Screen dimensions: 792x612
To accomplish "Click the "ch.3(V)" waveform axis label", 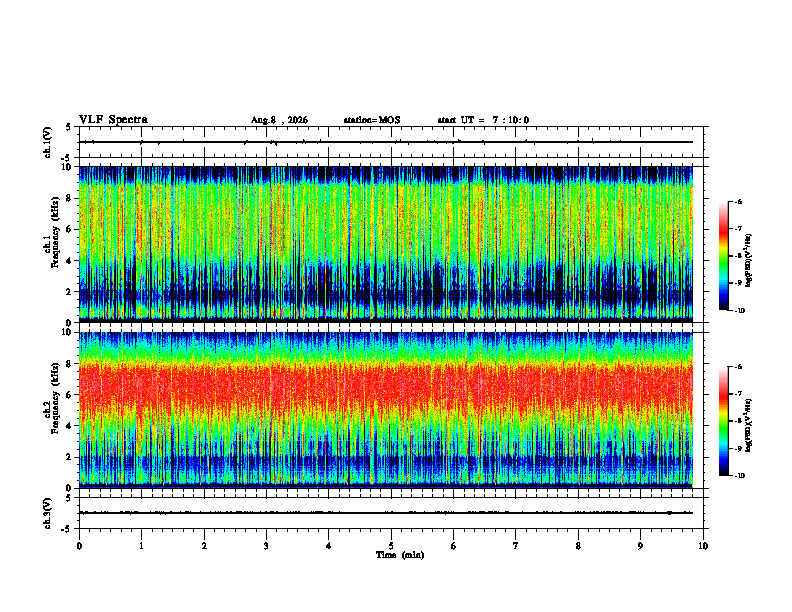I will click(48, 513).
